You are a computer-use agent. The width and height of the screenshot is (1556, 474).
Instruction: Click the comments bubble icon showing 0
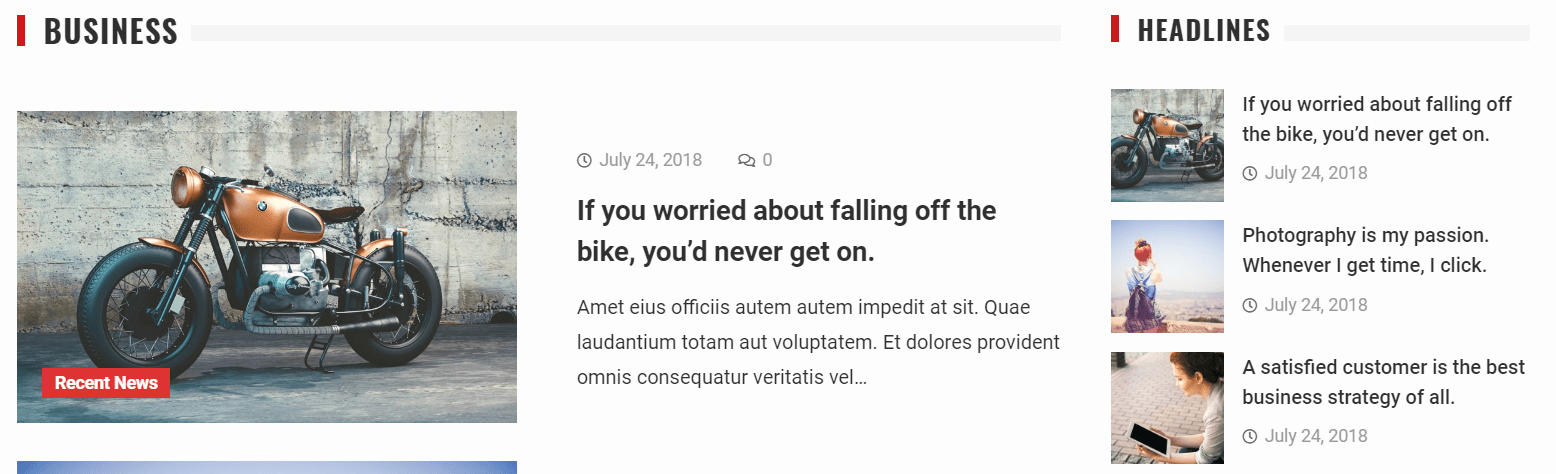pyautogui.click(x=746, y=160)
